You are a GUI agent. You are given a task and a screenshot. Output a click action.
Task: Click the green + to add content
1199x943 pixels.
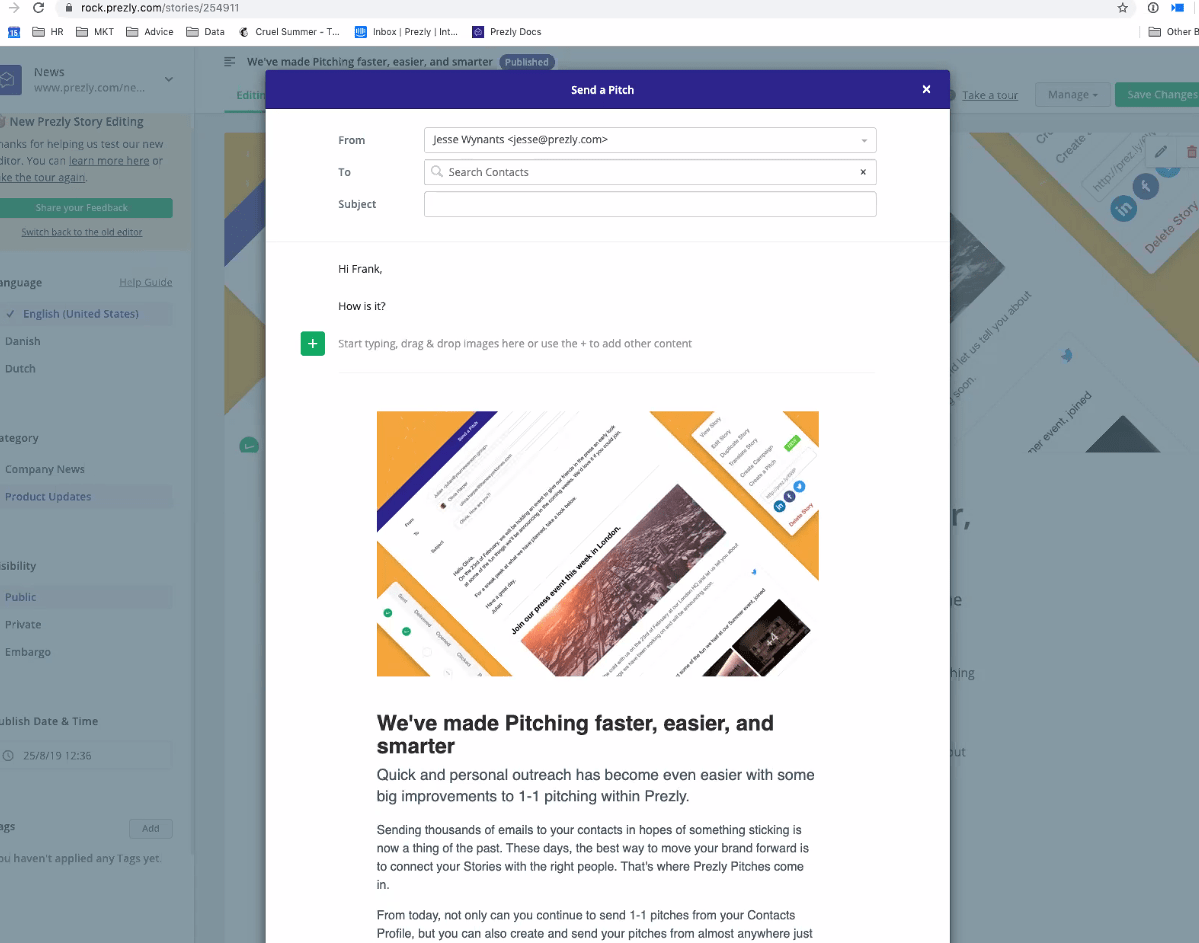coord(312,343)
